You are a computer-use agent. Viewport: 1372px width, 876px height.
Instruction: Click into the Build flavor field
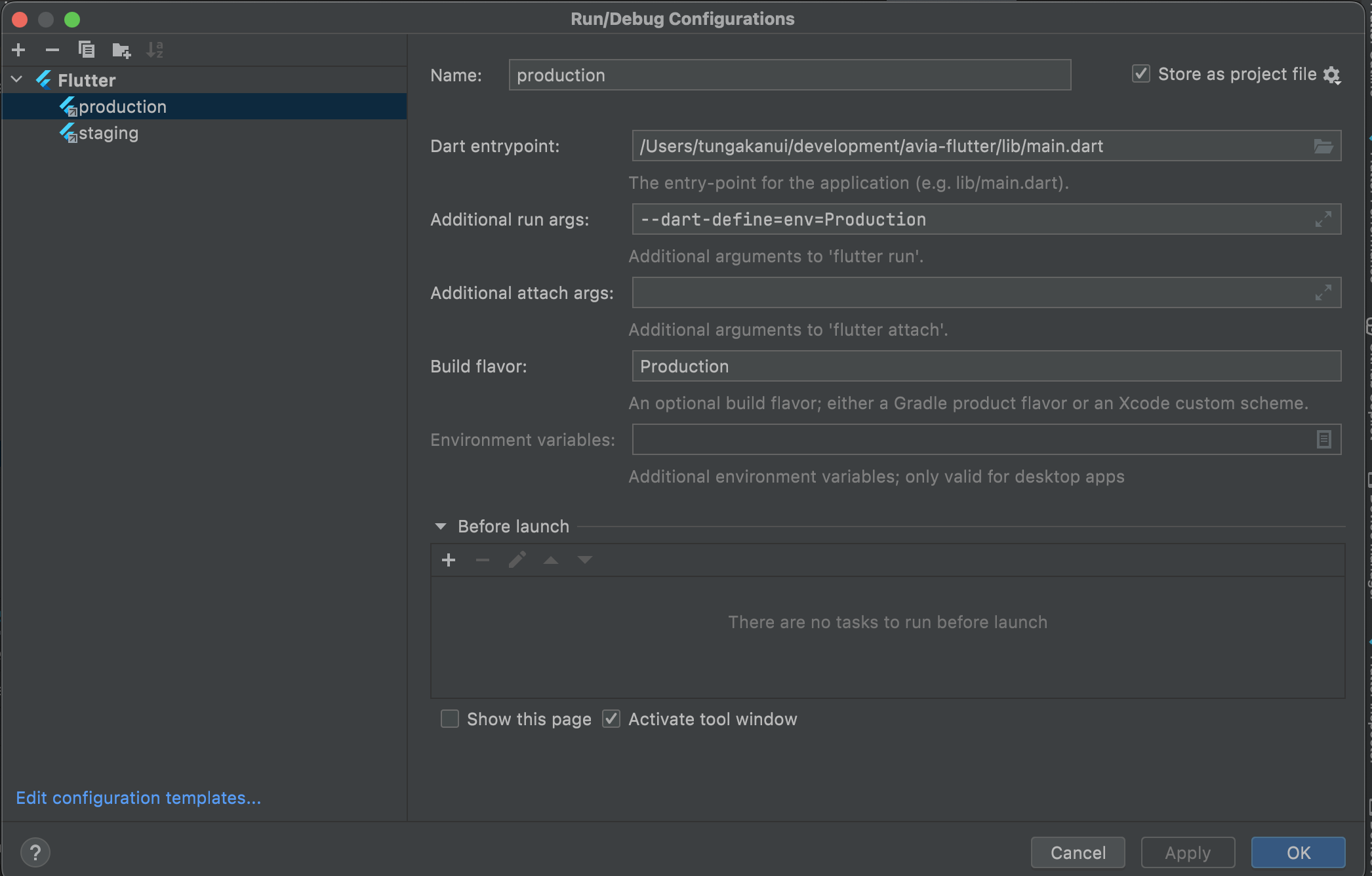(986, 367)
